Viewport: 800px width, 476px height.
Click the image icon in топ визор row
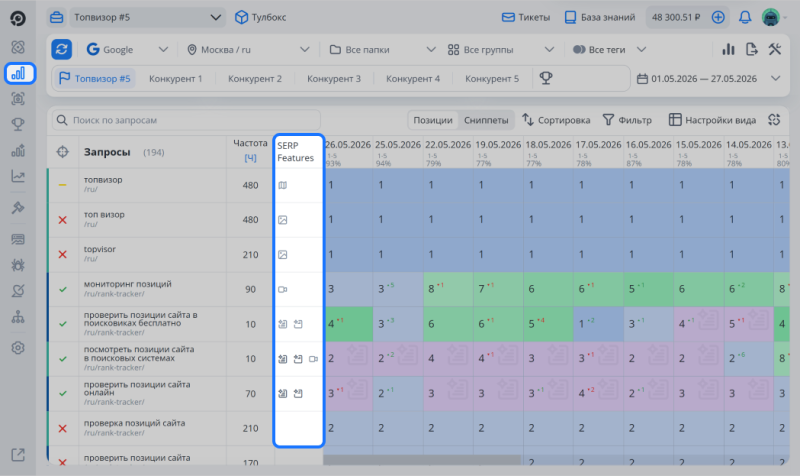point(283,220)
